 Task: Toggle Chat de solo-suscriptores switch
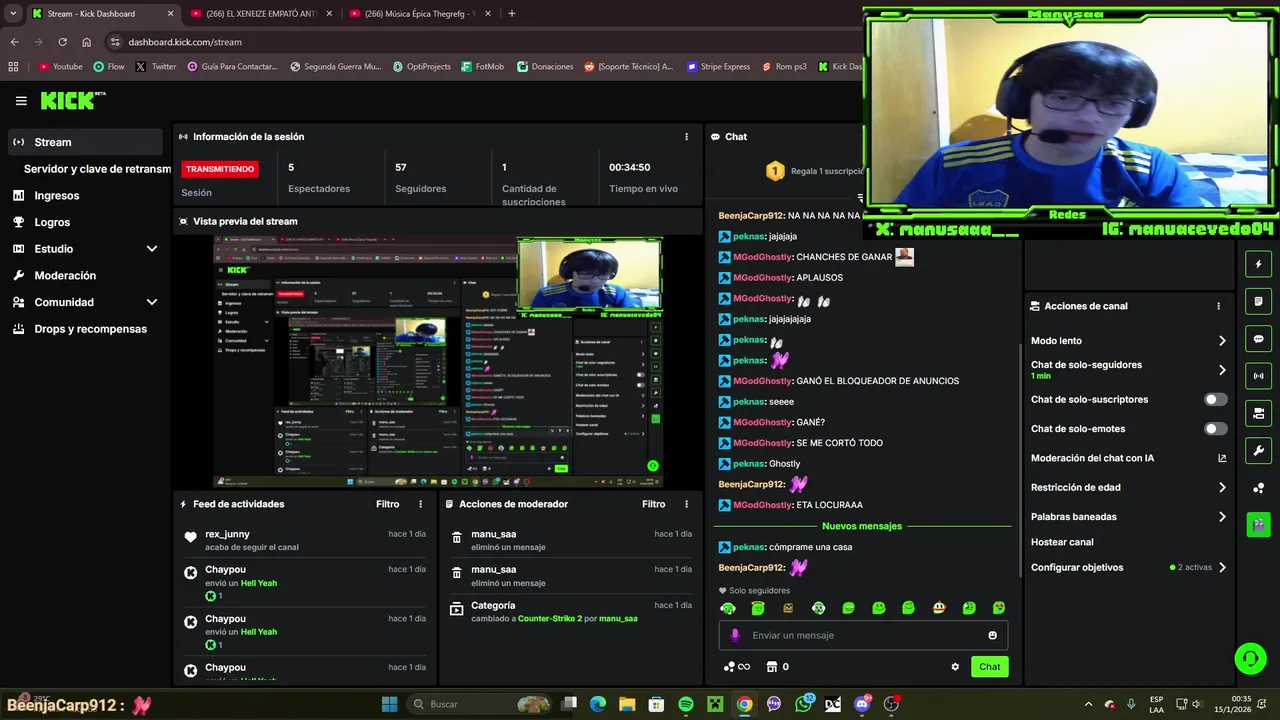tap(1215, 399)
